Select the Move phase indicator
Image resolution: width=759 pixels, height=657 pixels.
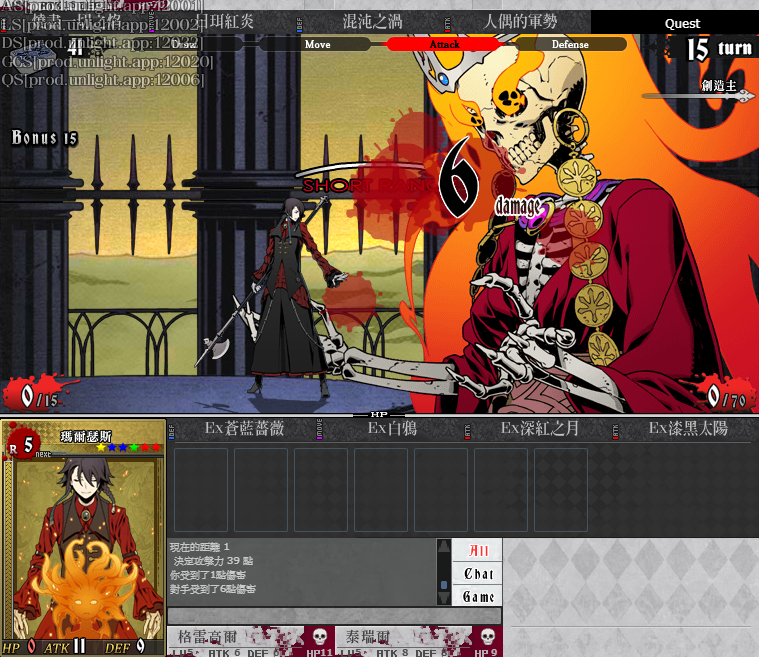click(318, 44)
